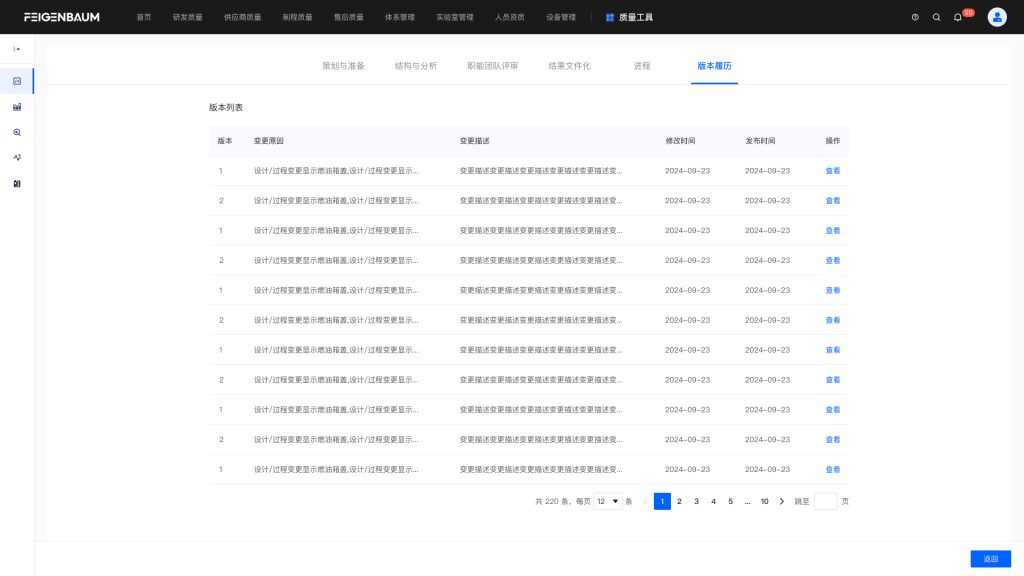Open 实验室管理 menu

pos(455,17)
